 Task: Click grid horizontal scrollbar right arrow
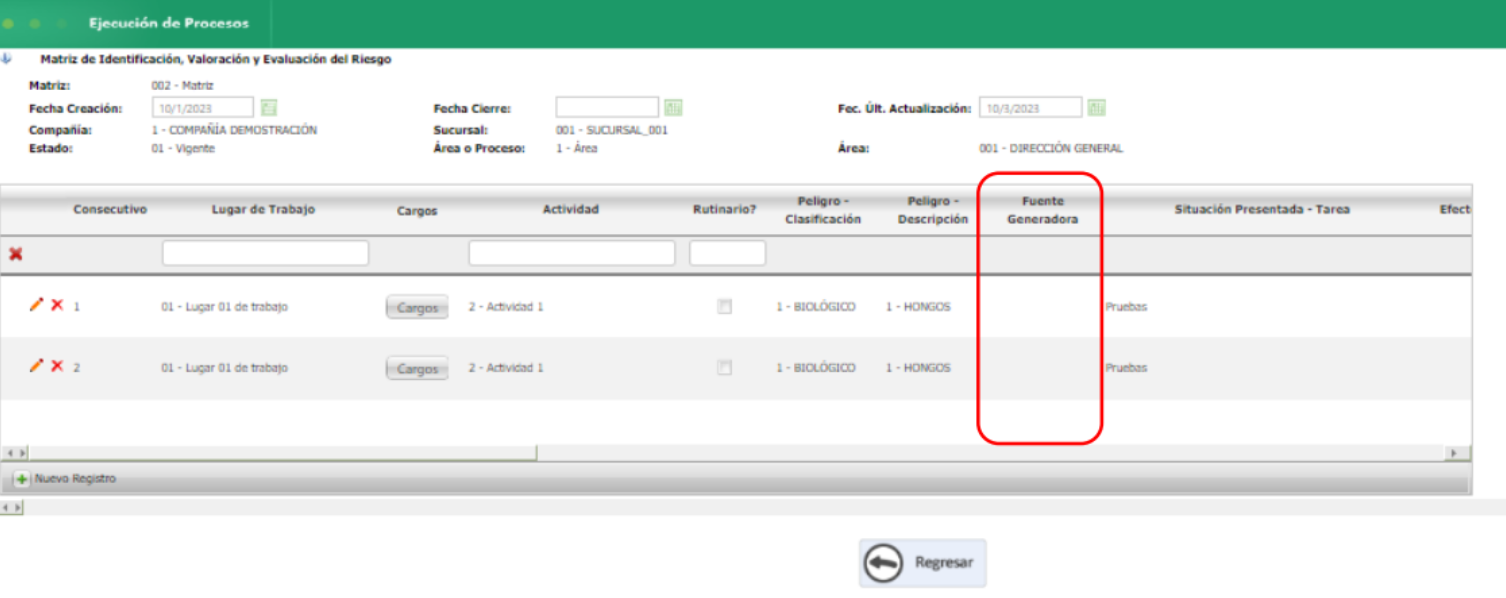1456,453
